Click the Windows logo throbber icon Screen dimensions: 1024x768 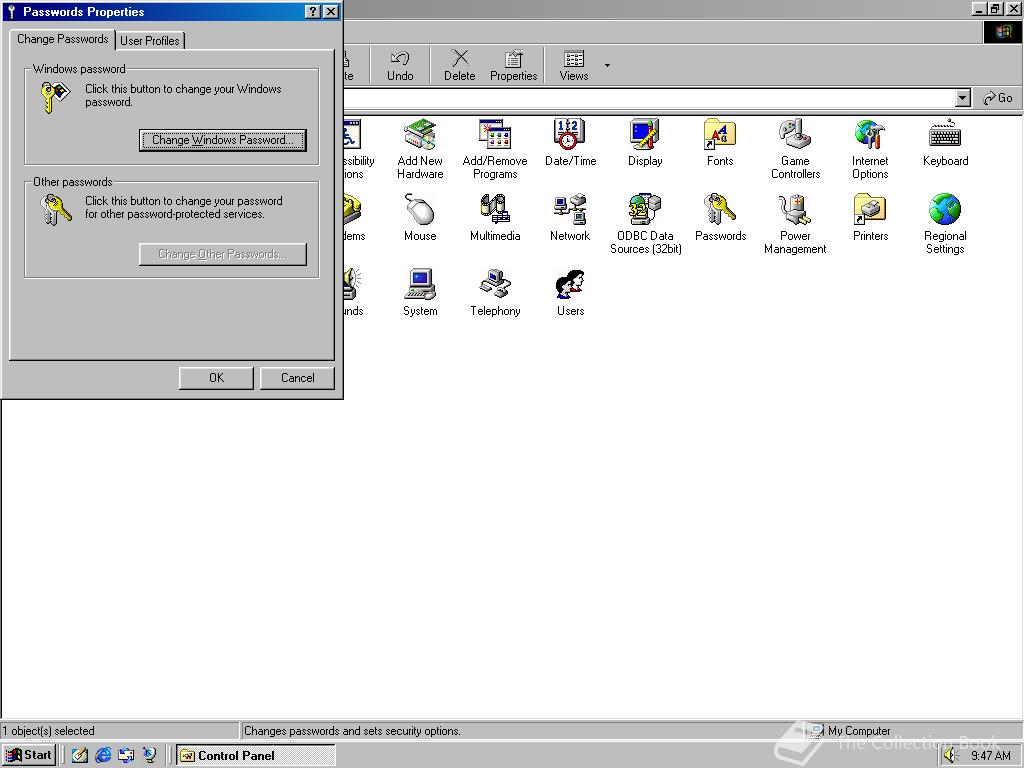click(1002, 32)
